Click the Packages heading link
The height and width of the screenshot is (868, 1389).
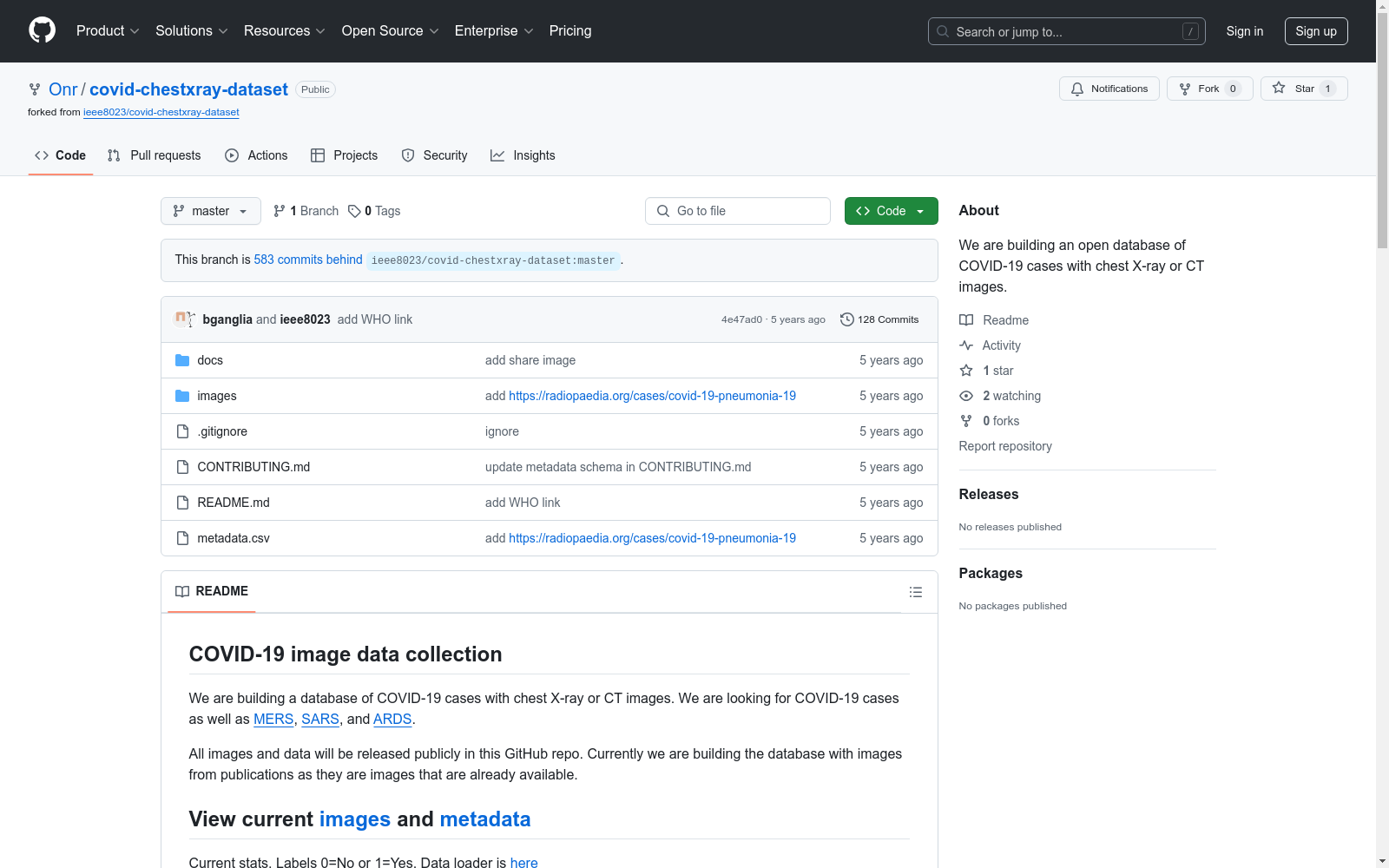[991, 573]
